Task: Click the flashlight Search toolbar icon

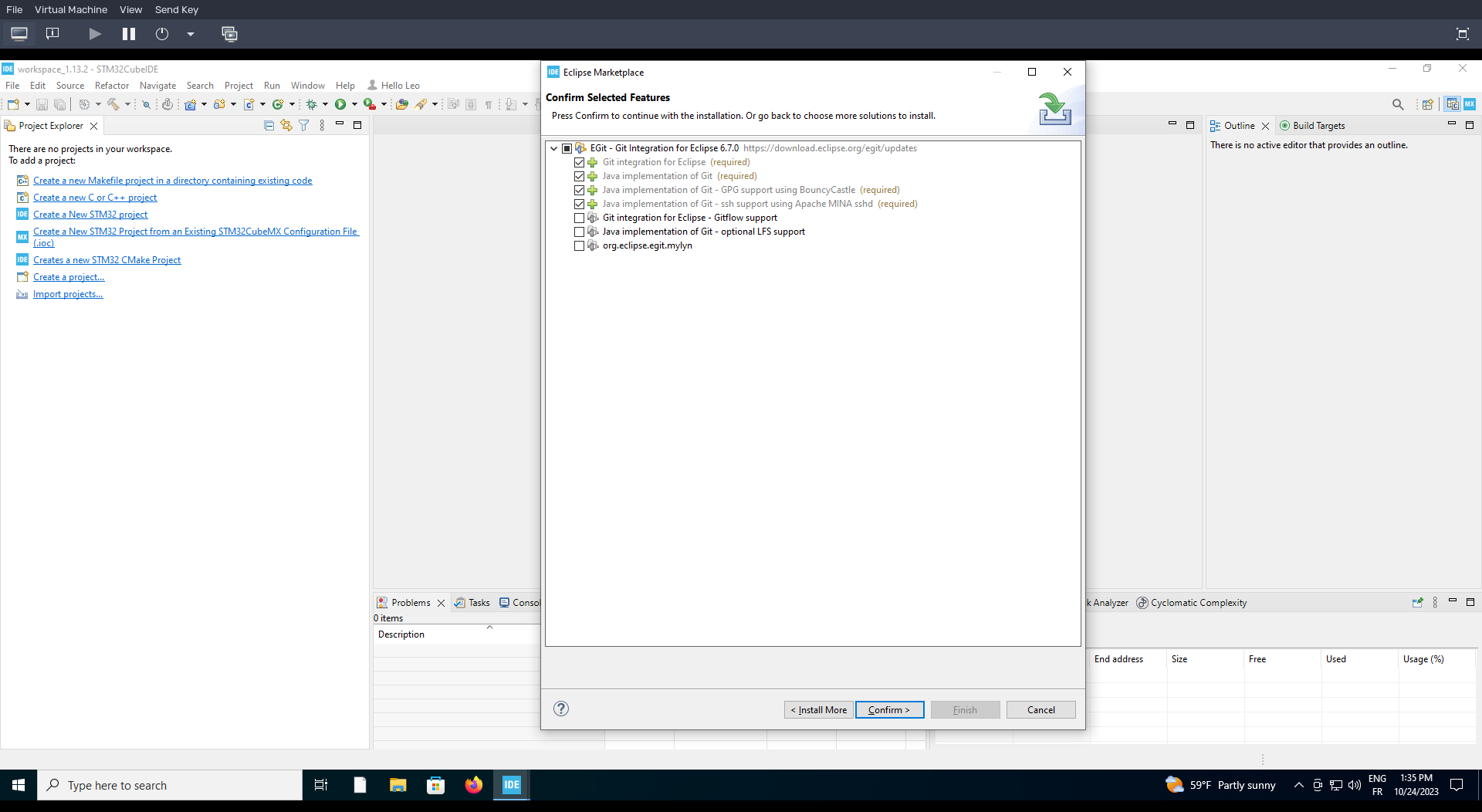Action: click(421, 104)
